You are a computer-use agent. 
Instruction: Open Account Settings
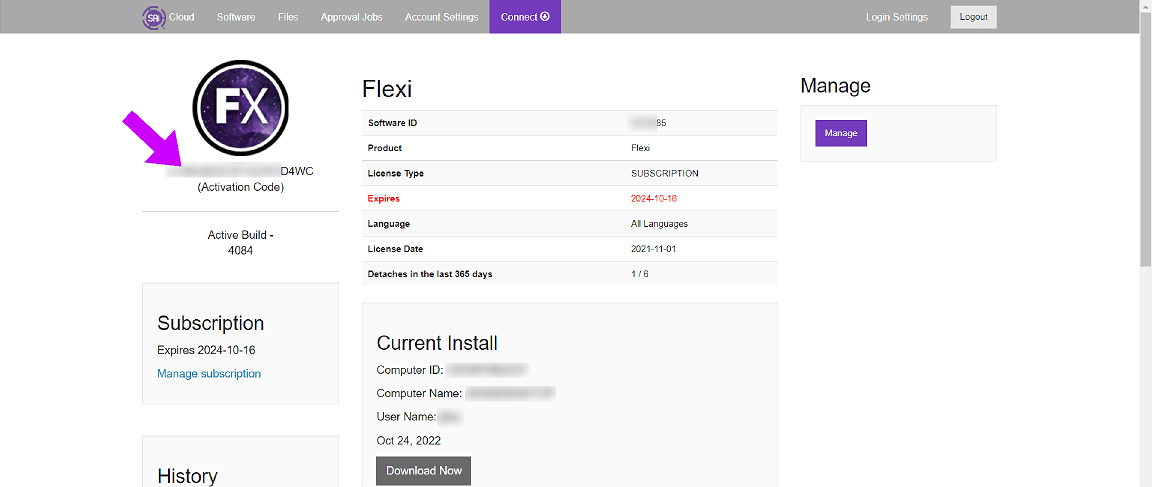tap(442, 17)
